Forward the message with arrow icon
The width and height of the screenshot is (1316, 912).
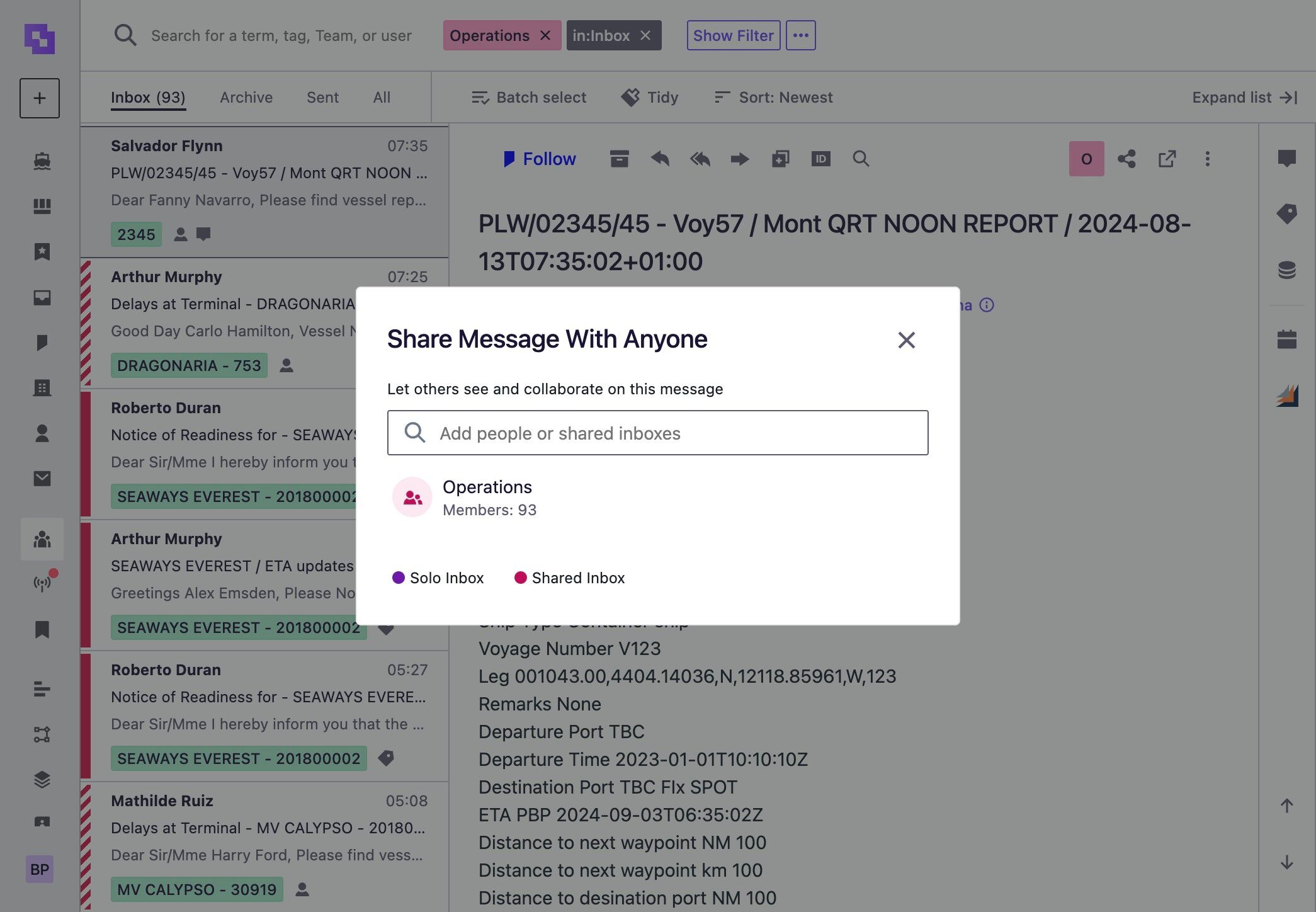point(740,159)
